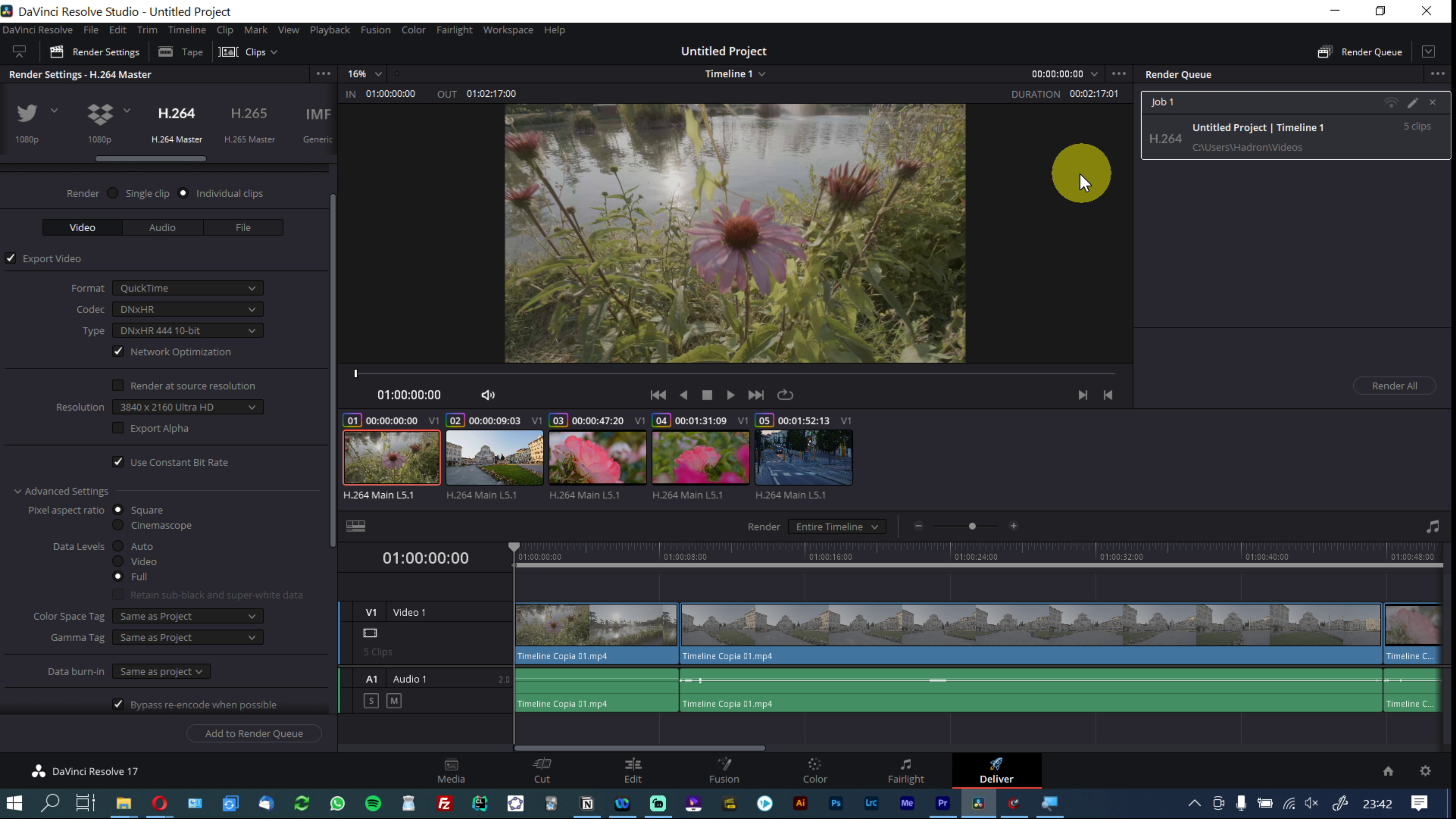Open timeline view options icon
The width and height of the screenshot is (1456, 819).
pyautogui.click(x=356, y=526)
